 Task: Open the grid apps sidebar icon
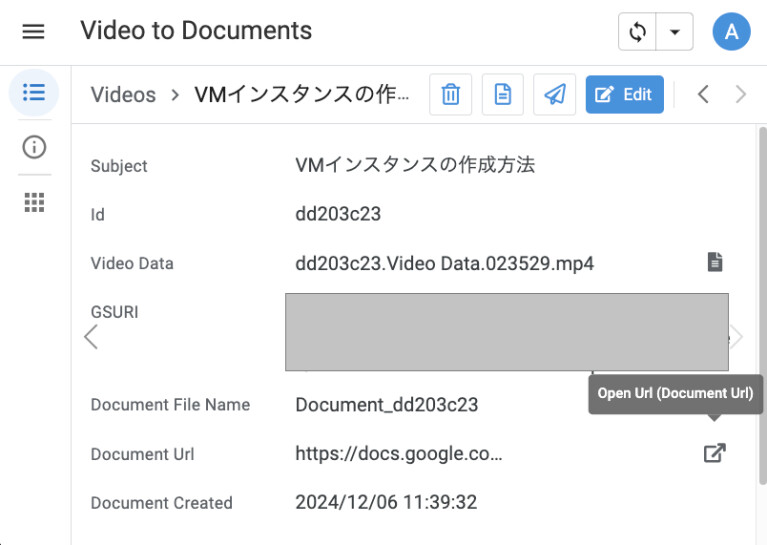34,202
